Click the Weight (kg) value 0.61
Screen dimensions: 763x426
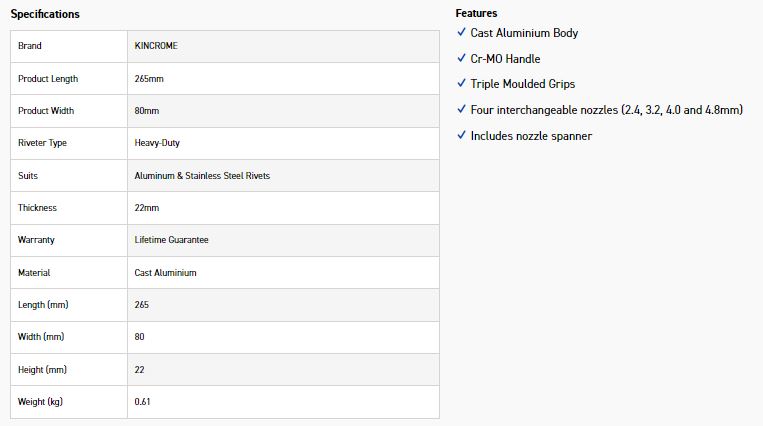pyautogui.click(x=142, y=402)
